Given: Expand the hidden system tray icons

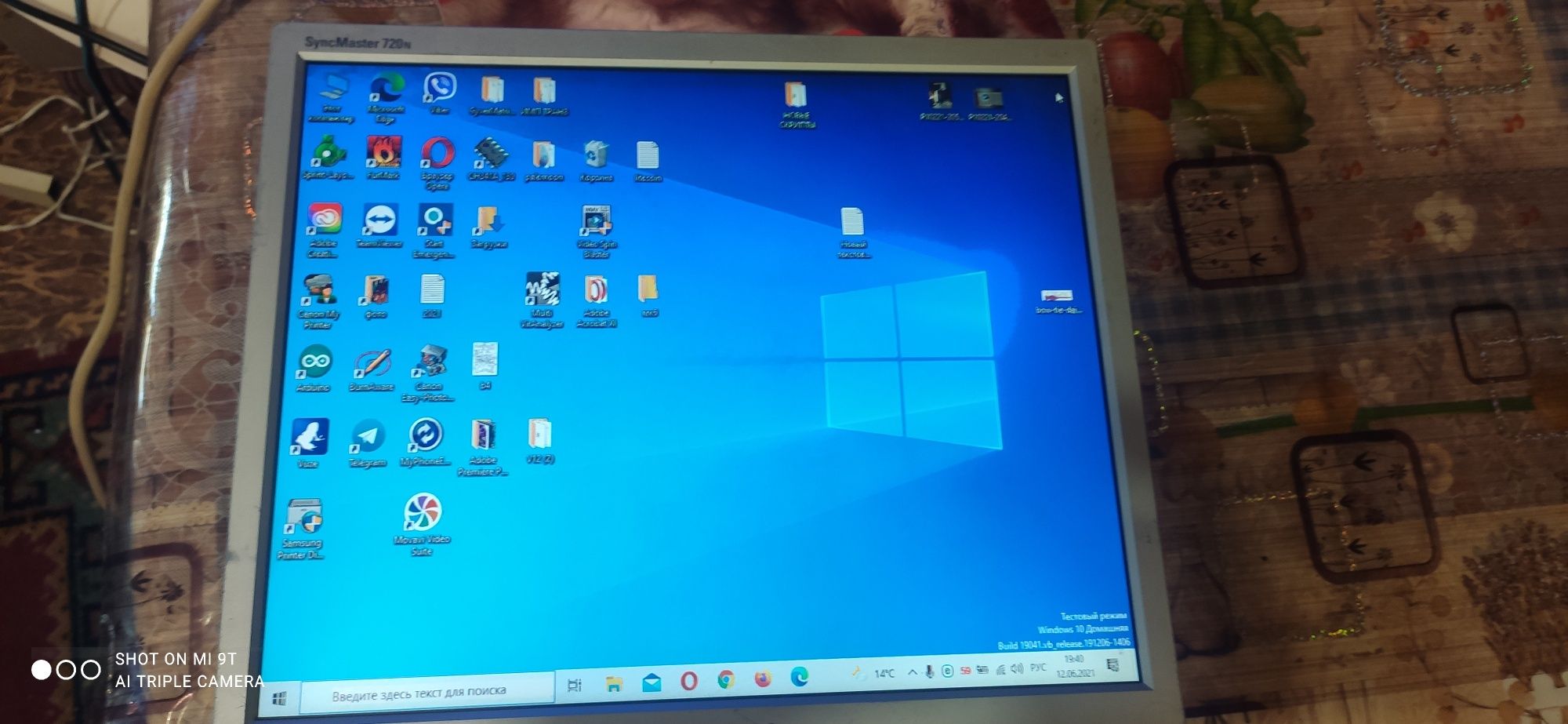Looking at the screenshot, I should (x=912, y=672).
